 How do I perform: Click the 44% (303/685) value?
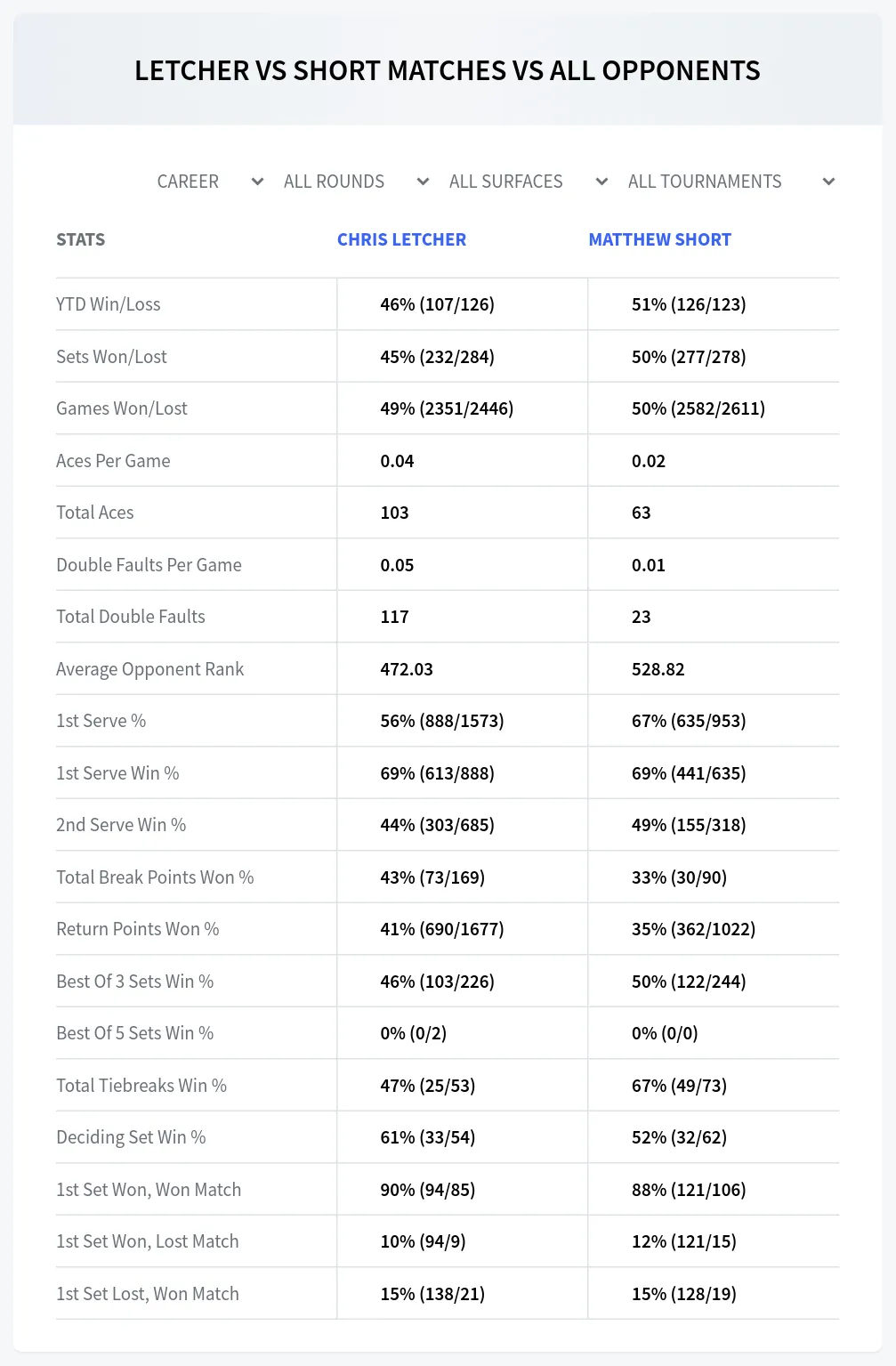click(437, 825)
